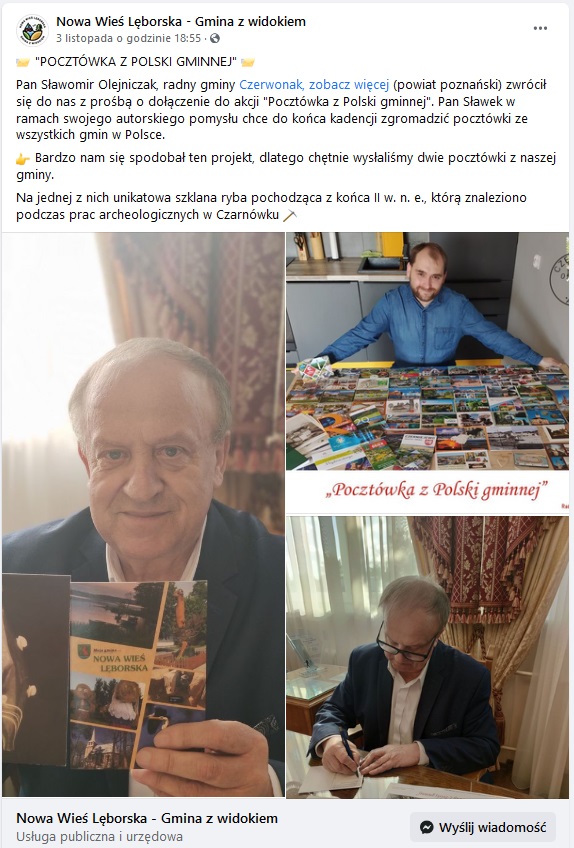The width and height of the screenshot is (574, 848).
Task: Click the Usługa publiczna i urzędowa category
Action: tap(100, 836)
